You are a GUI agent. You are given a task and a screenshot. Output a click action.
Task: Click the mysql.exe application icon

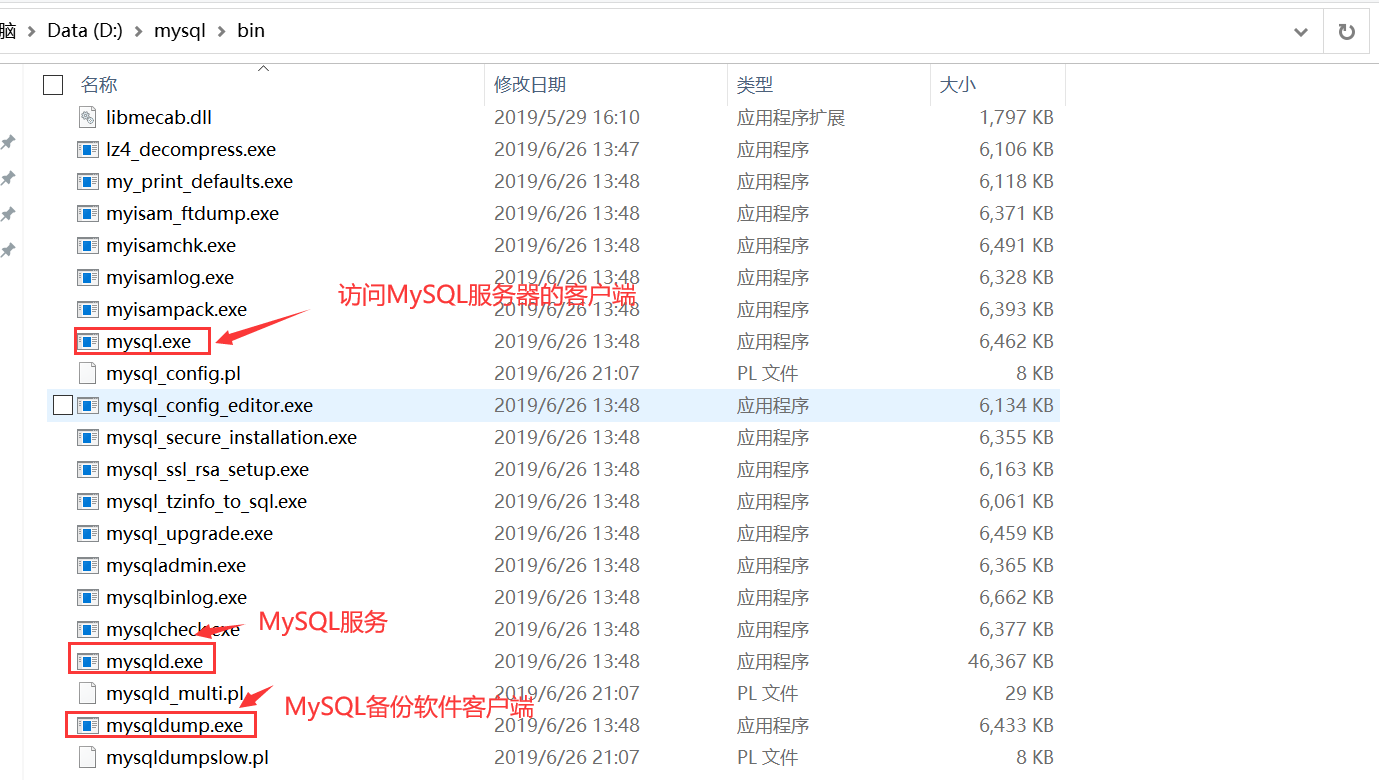(x=88, y=341)
